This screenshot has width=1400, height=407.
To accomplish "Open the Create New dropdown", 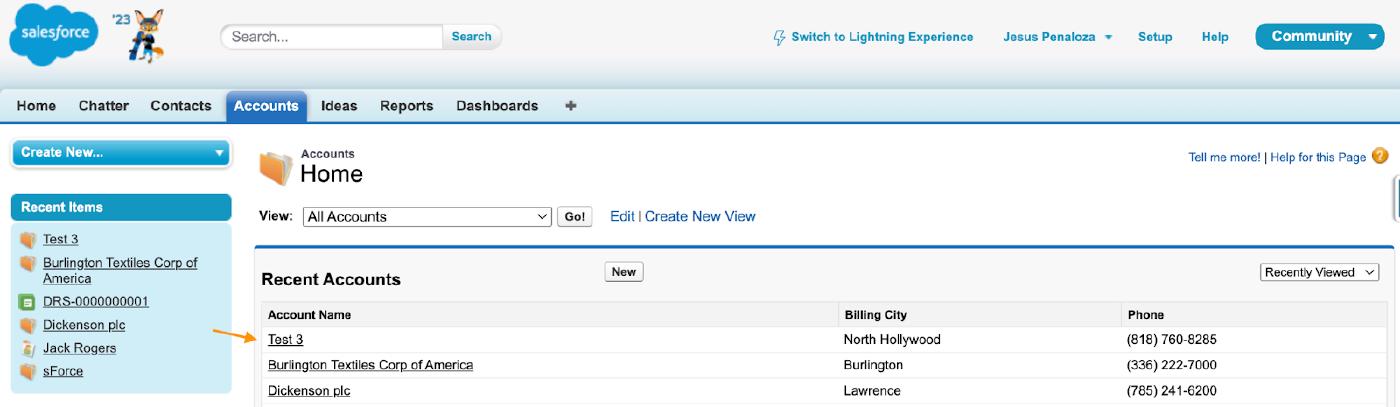I will click(x=120, y=153).
